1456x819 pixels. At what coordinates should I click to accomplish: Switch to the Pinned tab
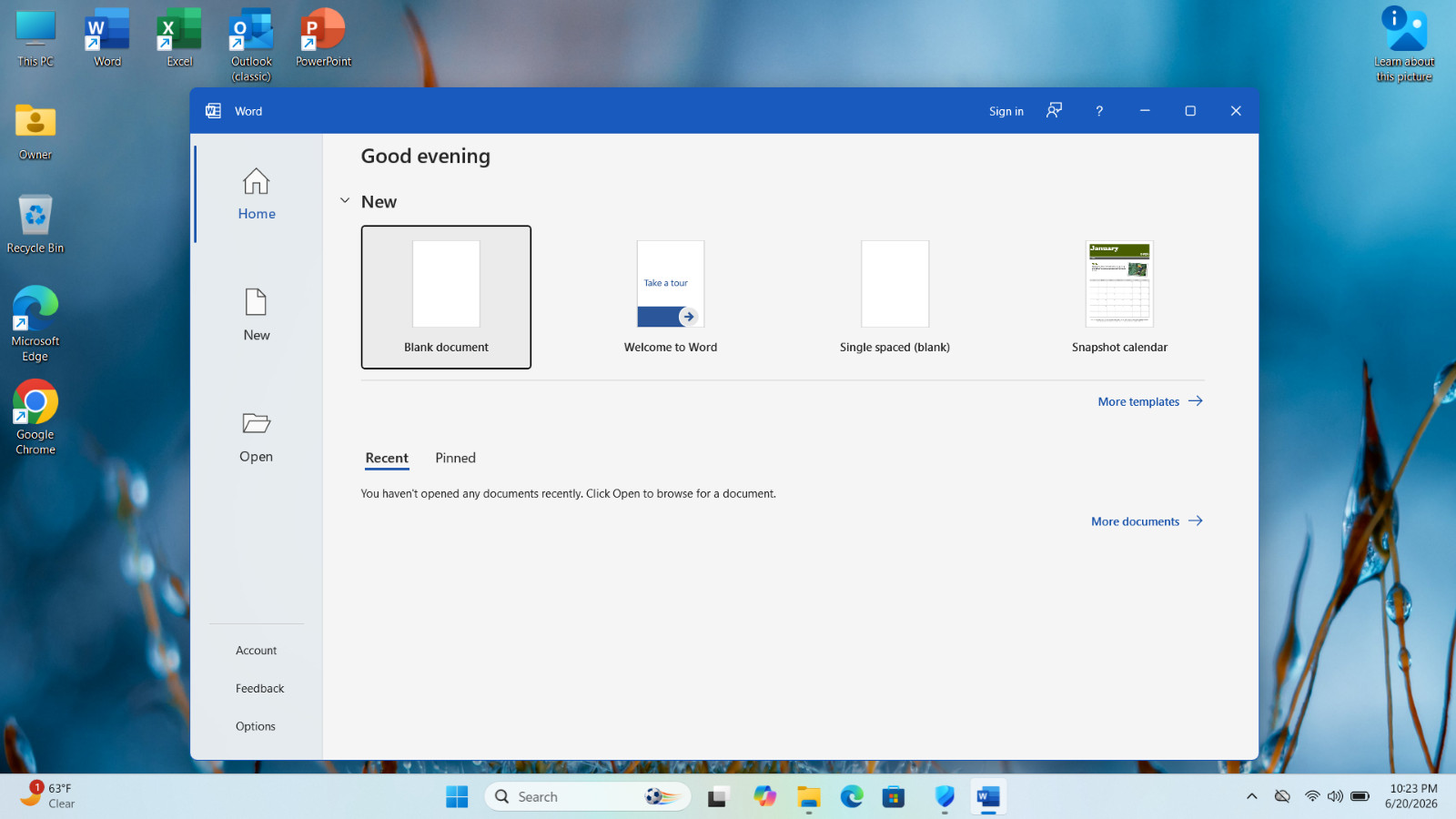[x=455, y=458]
